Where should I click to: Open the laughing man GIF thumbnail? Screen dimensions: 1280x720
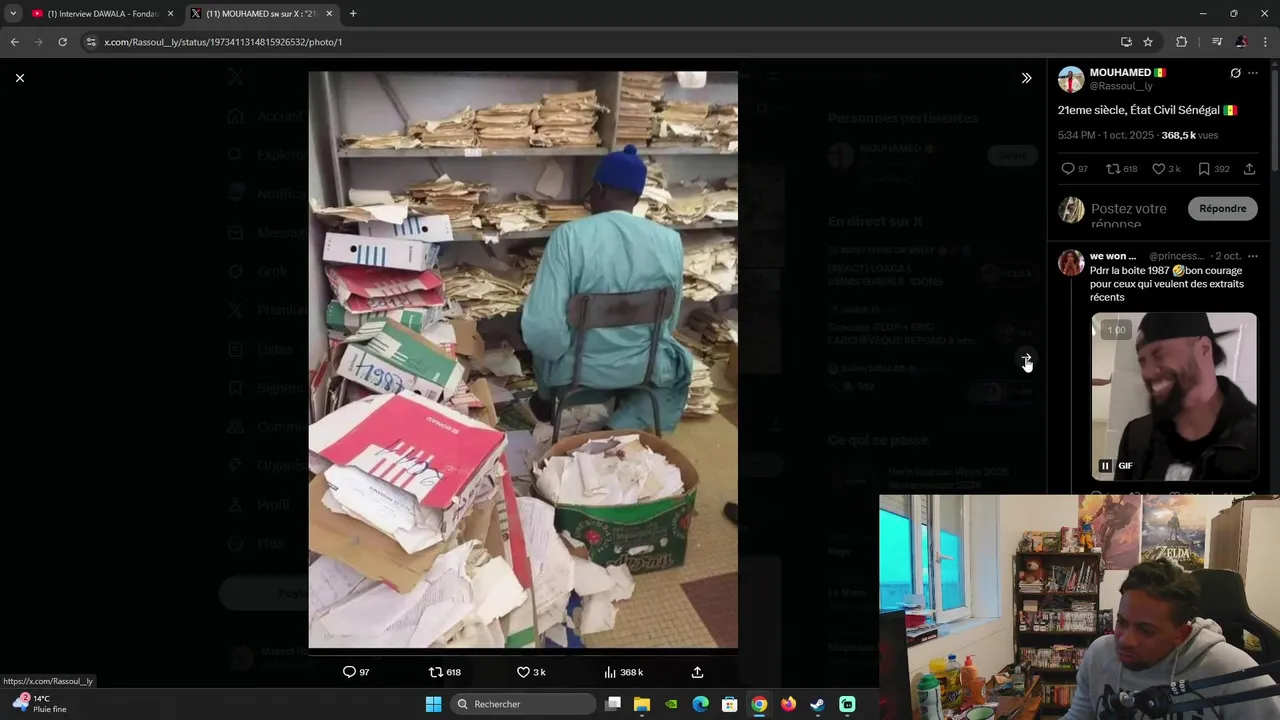tap(1174, 397)
